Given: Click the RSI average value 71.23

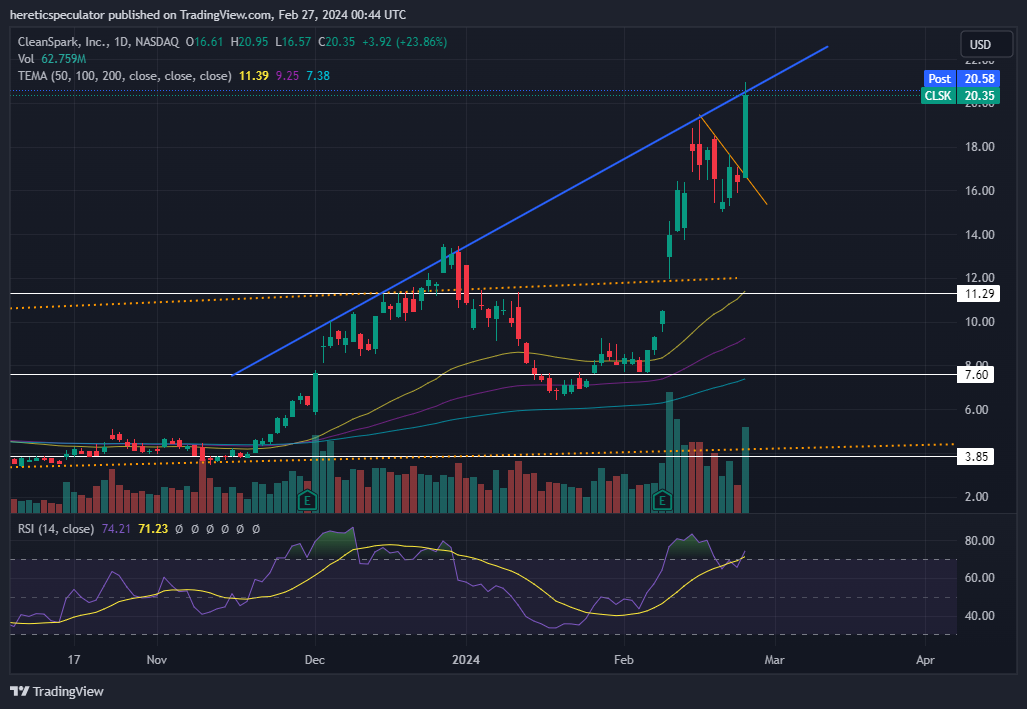Looking at the screenshot, I should [x=153, y=529].
